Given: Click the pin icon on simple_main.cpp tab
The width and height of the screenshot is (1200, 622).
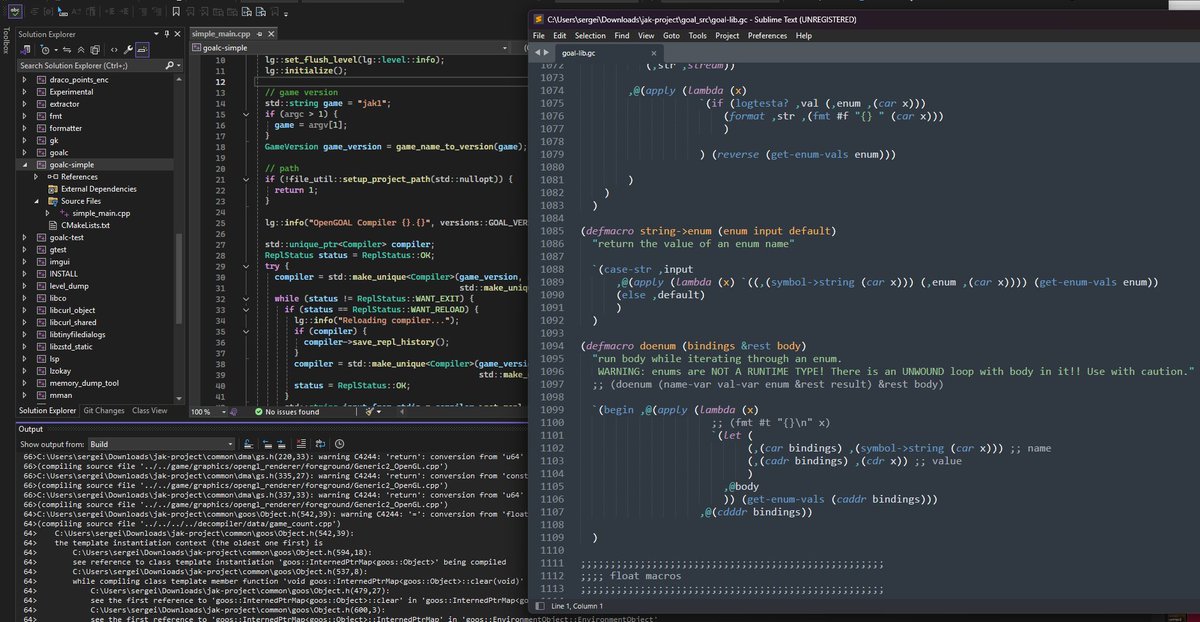Looking at the screenshot, I should point(259,34).
